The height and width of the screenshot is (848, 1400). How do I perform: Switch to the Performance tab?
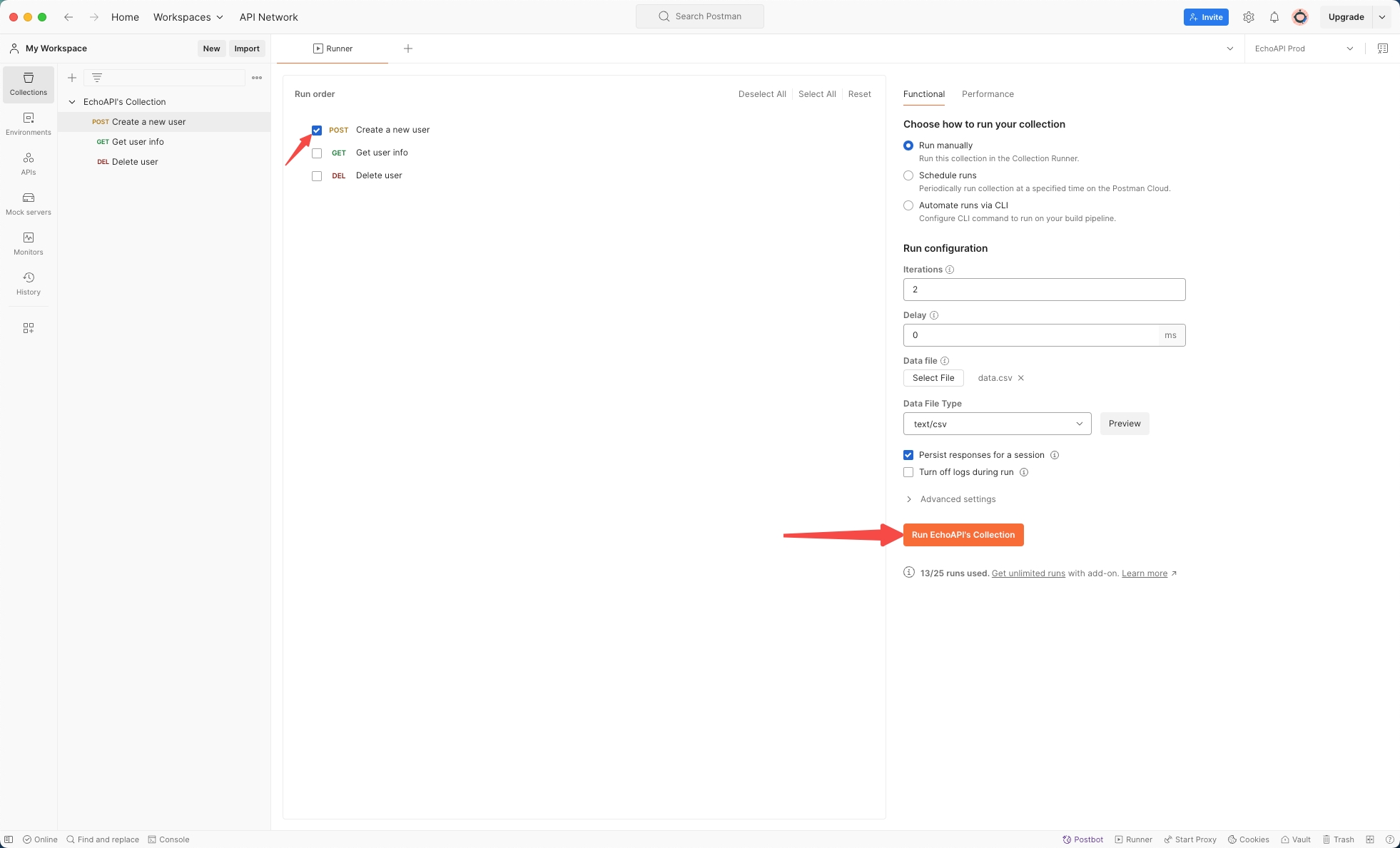coord(987,94)
